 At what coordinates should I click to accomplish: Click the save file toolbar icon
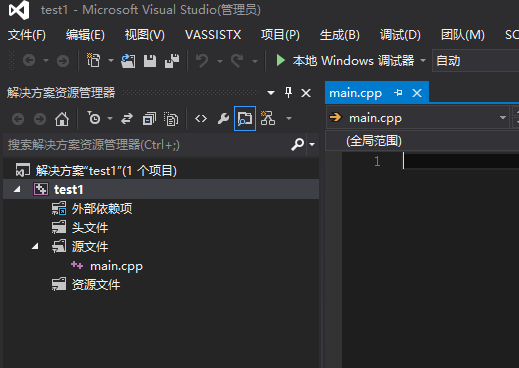150,61
